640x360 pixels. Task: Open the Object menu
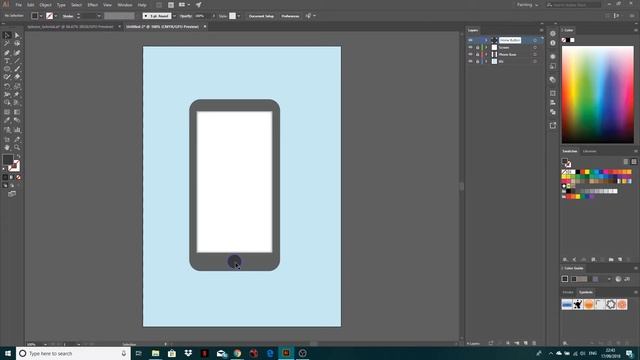pyautogui.click(x=45, y=5)
